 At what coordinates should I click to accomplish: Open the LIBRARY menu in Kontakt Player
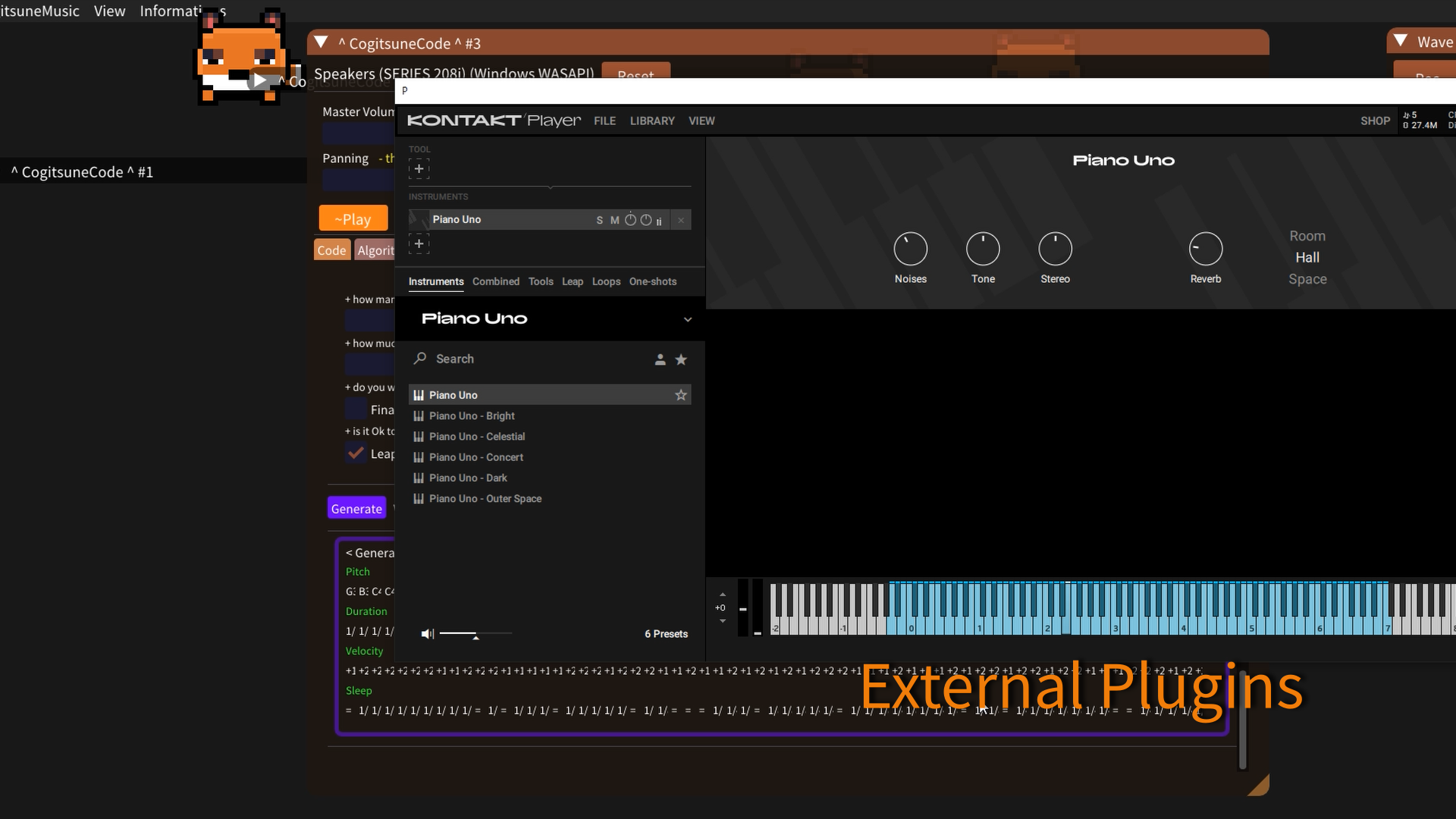652,121
